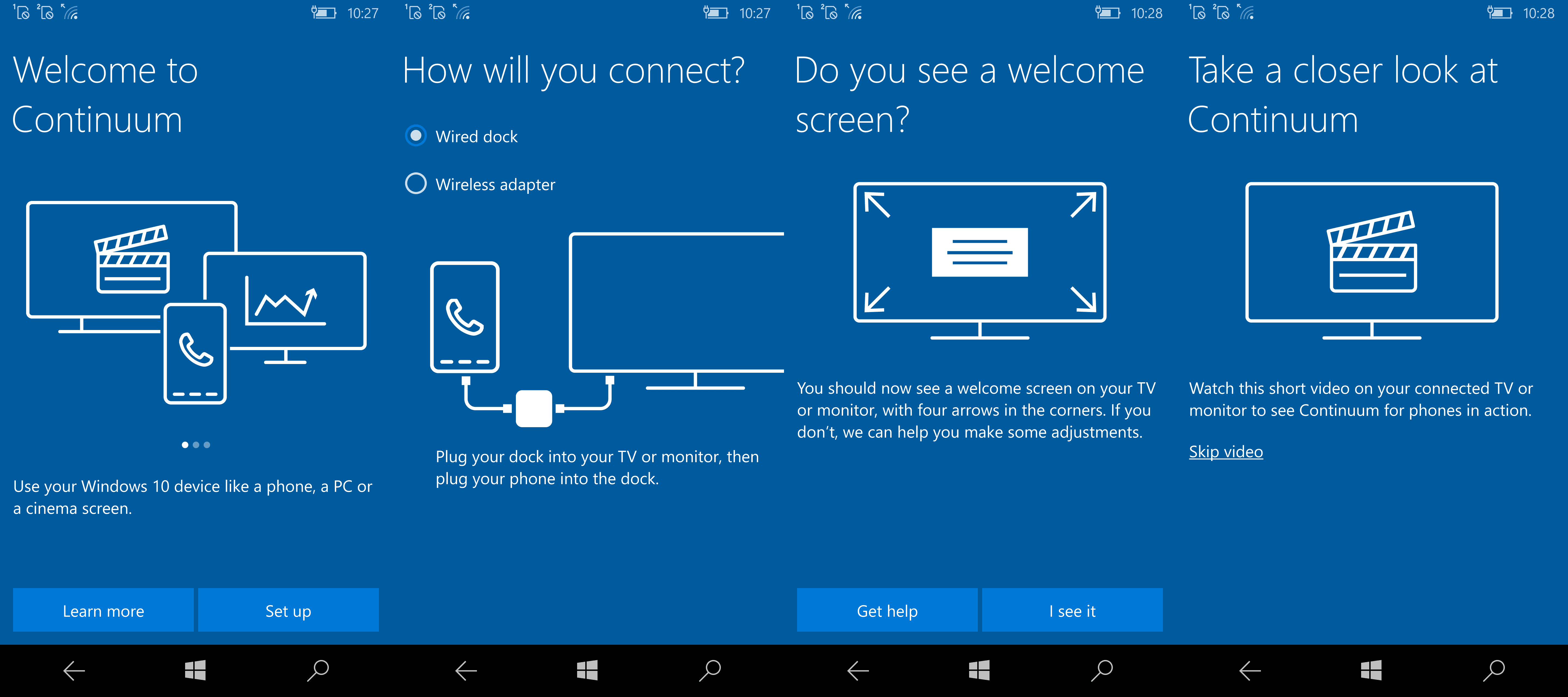
Task: Tap back arrow on Do you see a welcome screen page
Action: (858, 671)
